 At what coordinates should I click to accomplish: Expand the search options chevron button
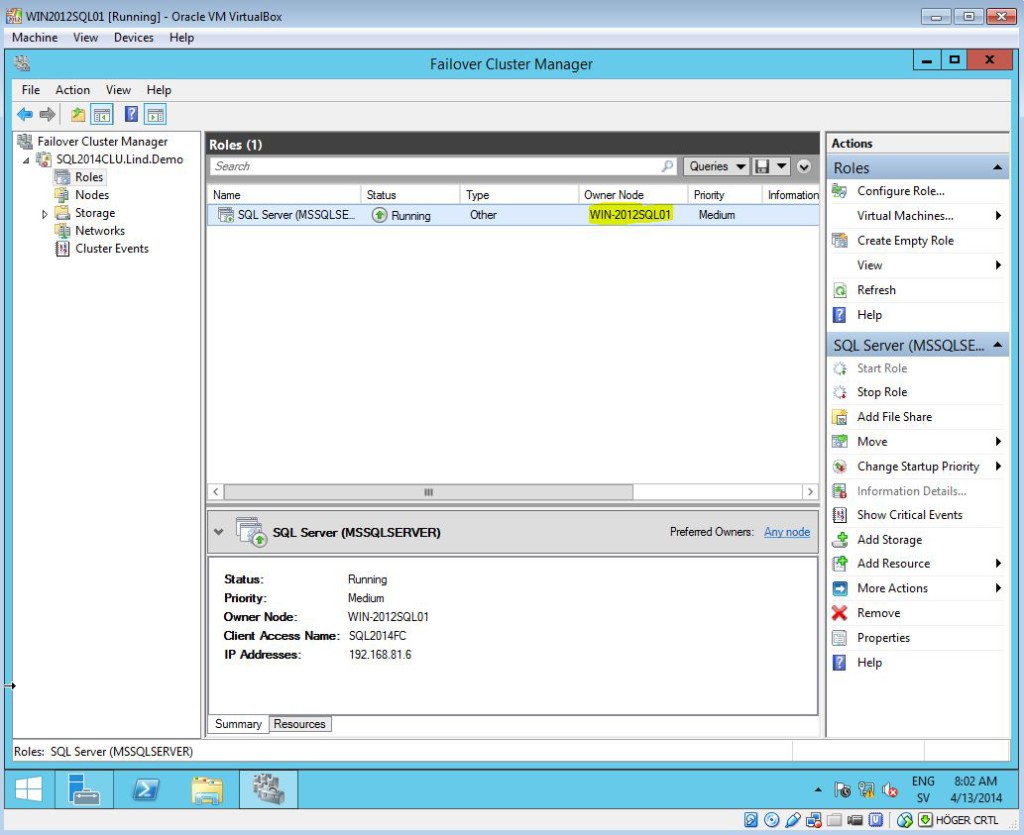pyautogui.click(x=804, y=166)
